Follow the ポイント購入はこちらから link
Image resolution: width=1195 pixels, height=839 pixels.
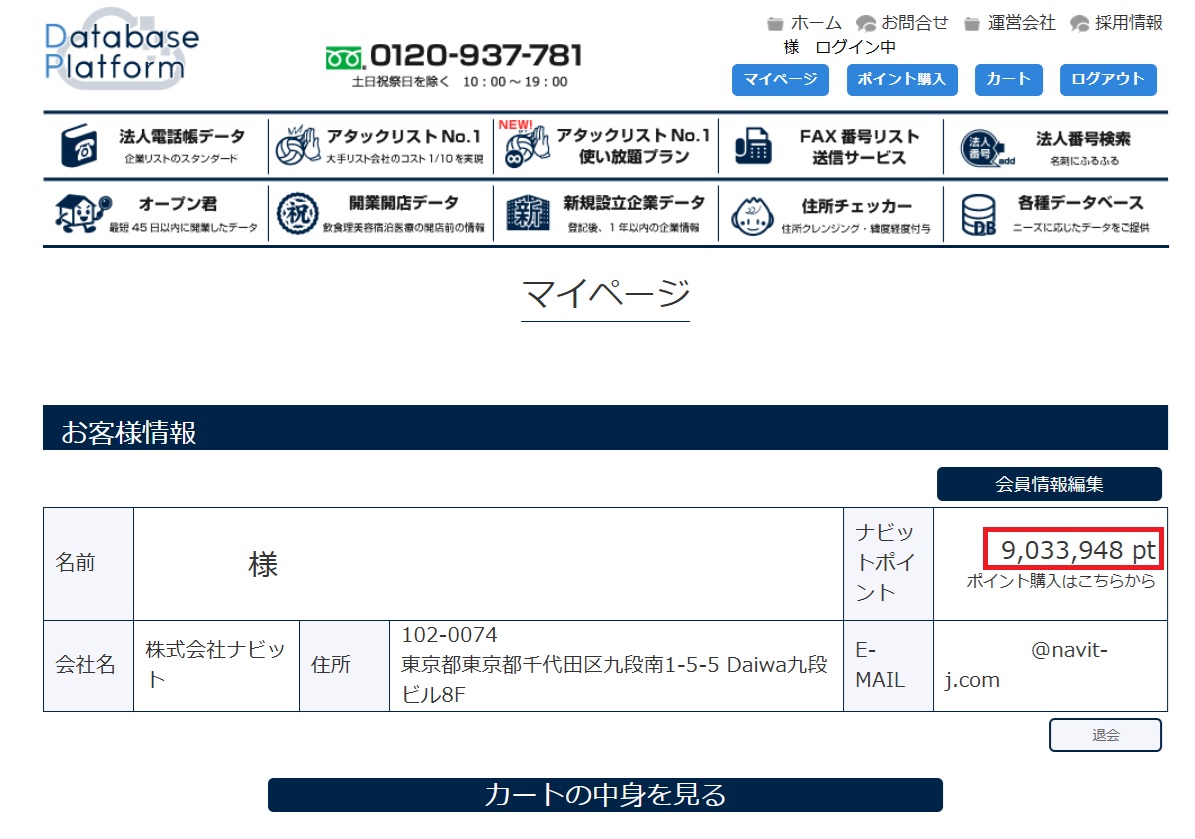click(1060, 581)
